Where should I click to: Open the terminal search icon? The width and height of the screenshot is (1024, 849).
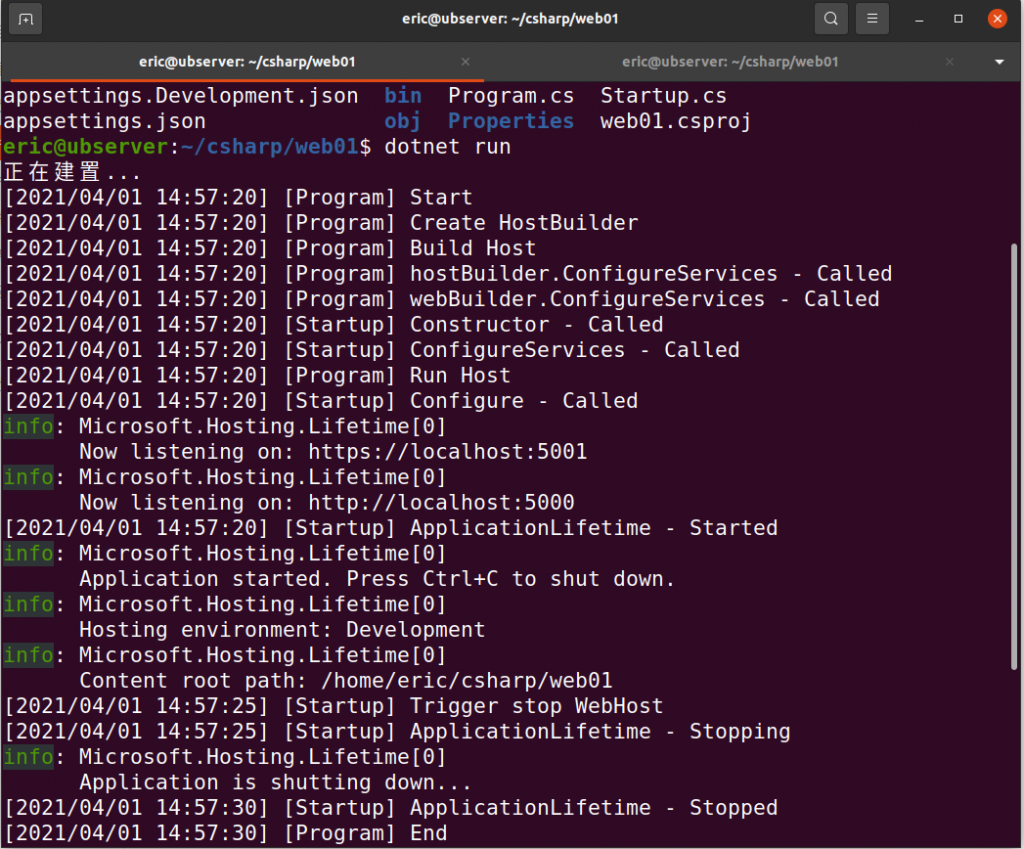point(831,19)
